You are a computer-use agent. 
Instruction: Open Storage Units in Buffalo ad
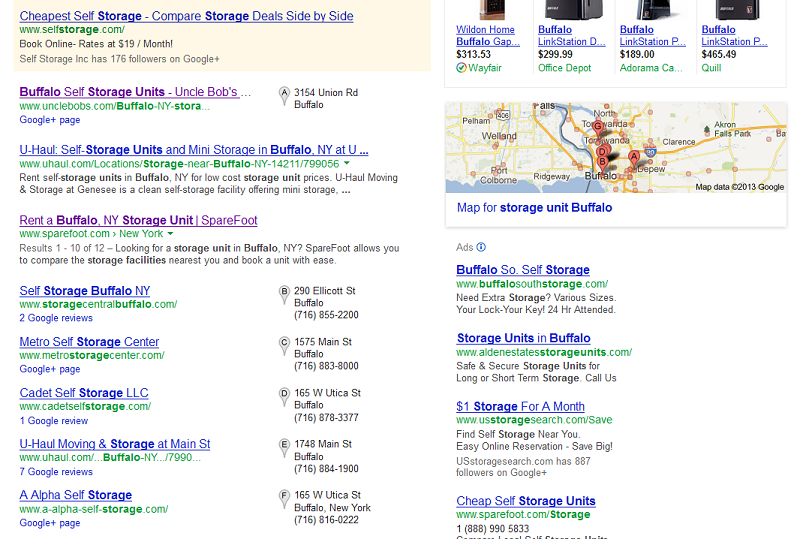coord(523,338)
